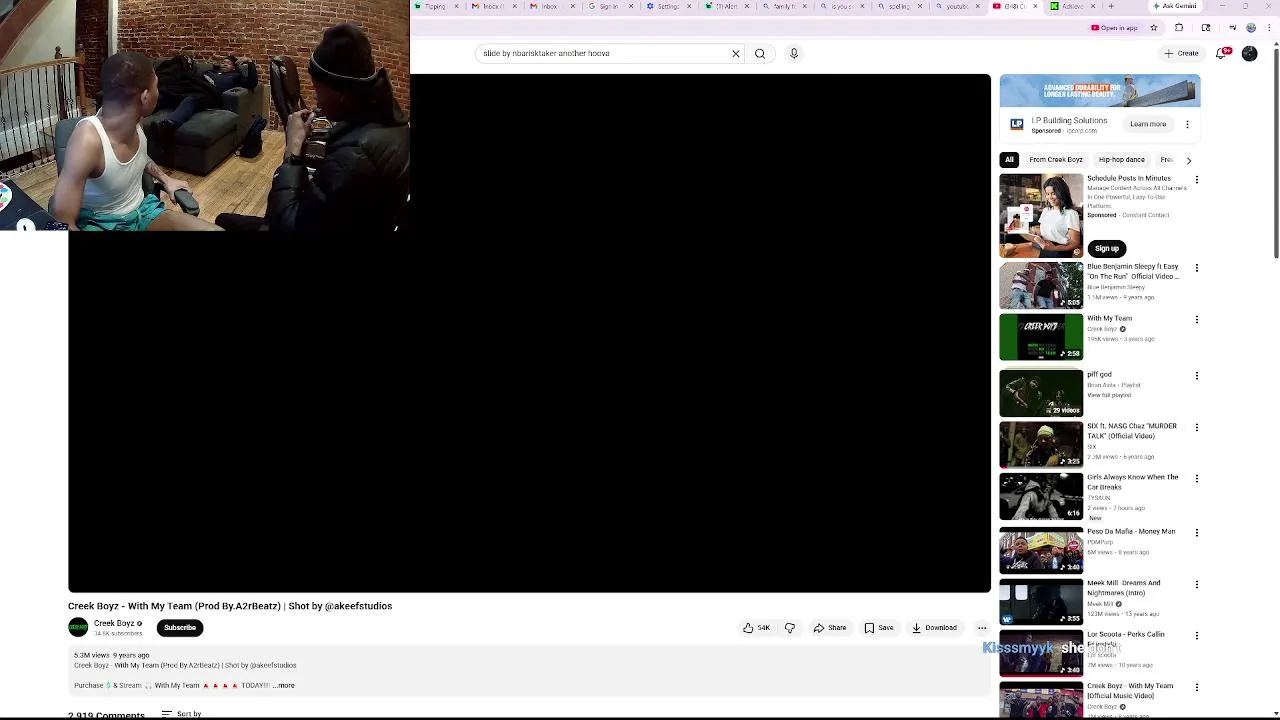Viewport: 1280px width, 720px height.
Task: View full playlist link for piff god
Action: pos(1109,395)
